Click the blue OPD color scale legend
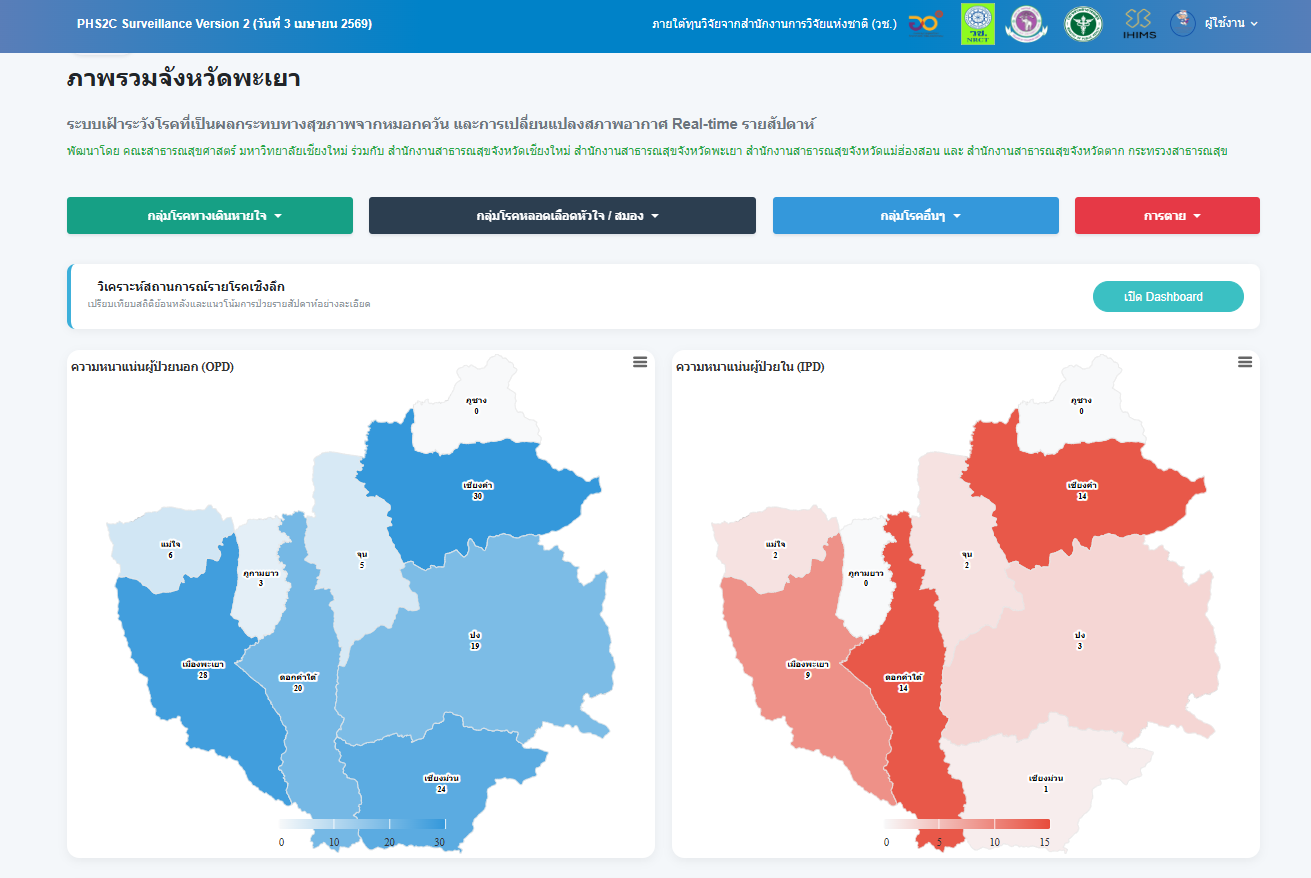This screenshot has width=1311, height=878. click(363, 824)
